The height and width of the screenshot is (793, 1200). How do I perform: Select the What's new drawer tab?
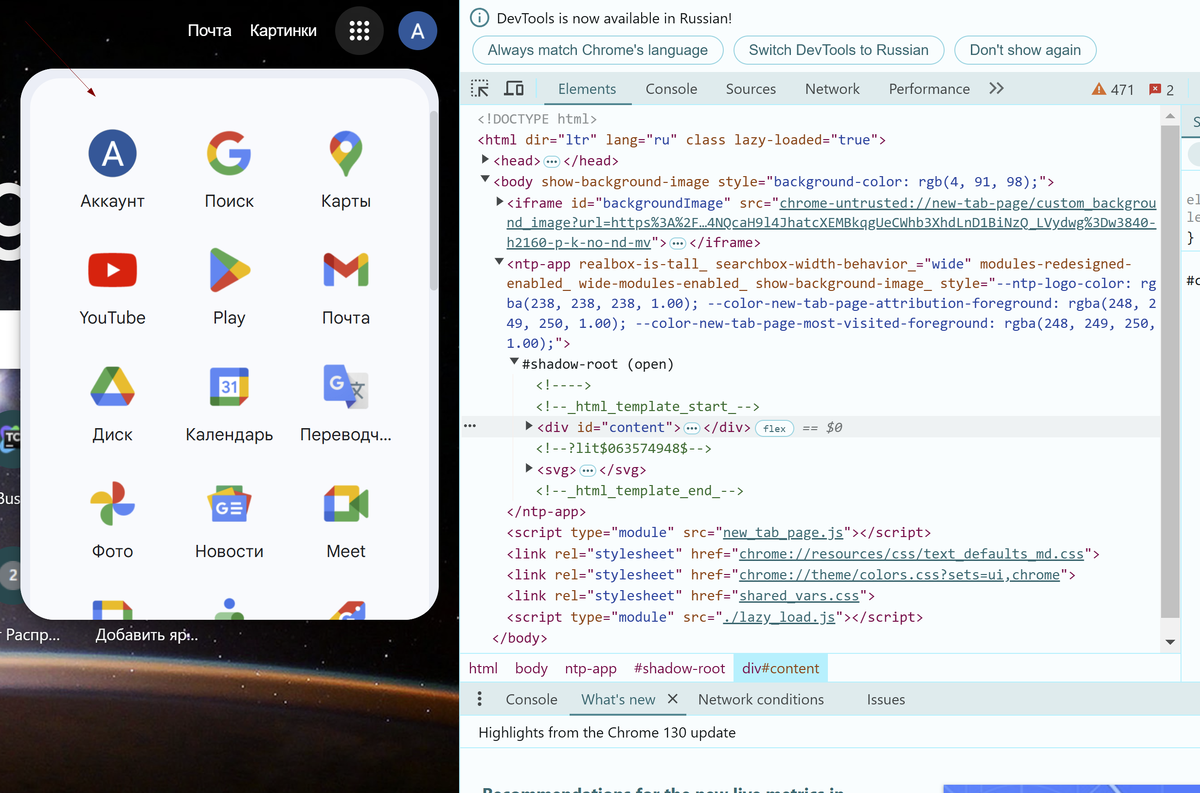[x=618, y=699]
